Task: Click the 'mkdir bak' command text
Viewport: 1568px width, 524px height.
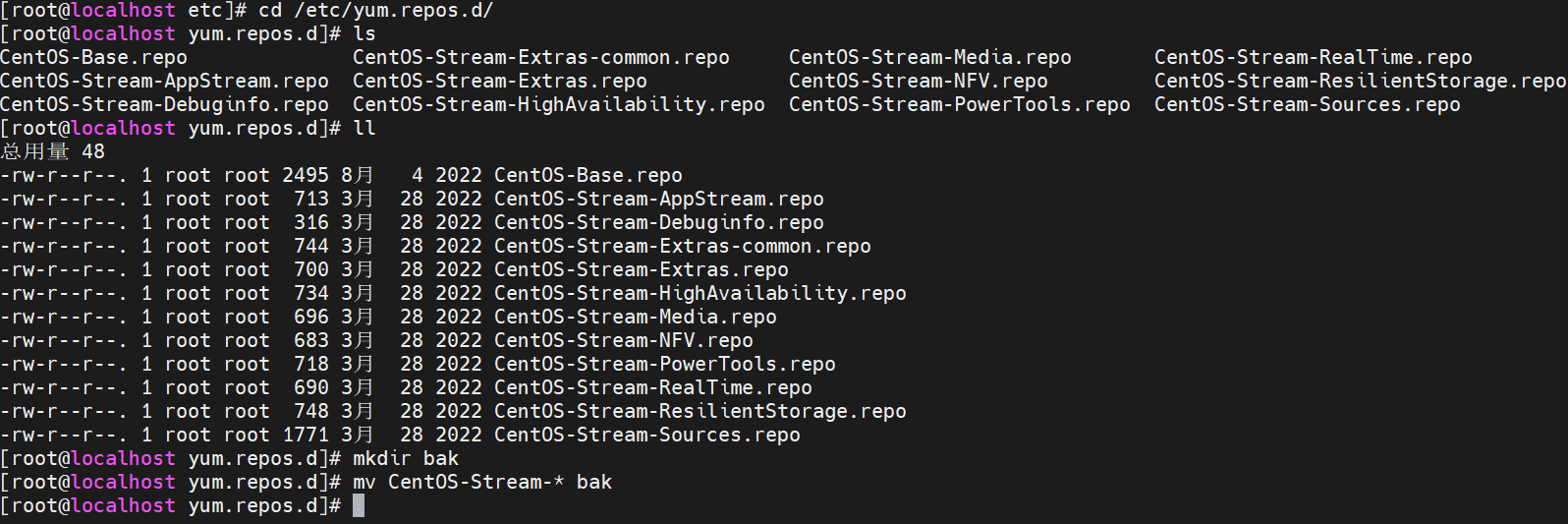Action: [406, 458]
